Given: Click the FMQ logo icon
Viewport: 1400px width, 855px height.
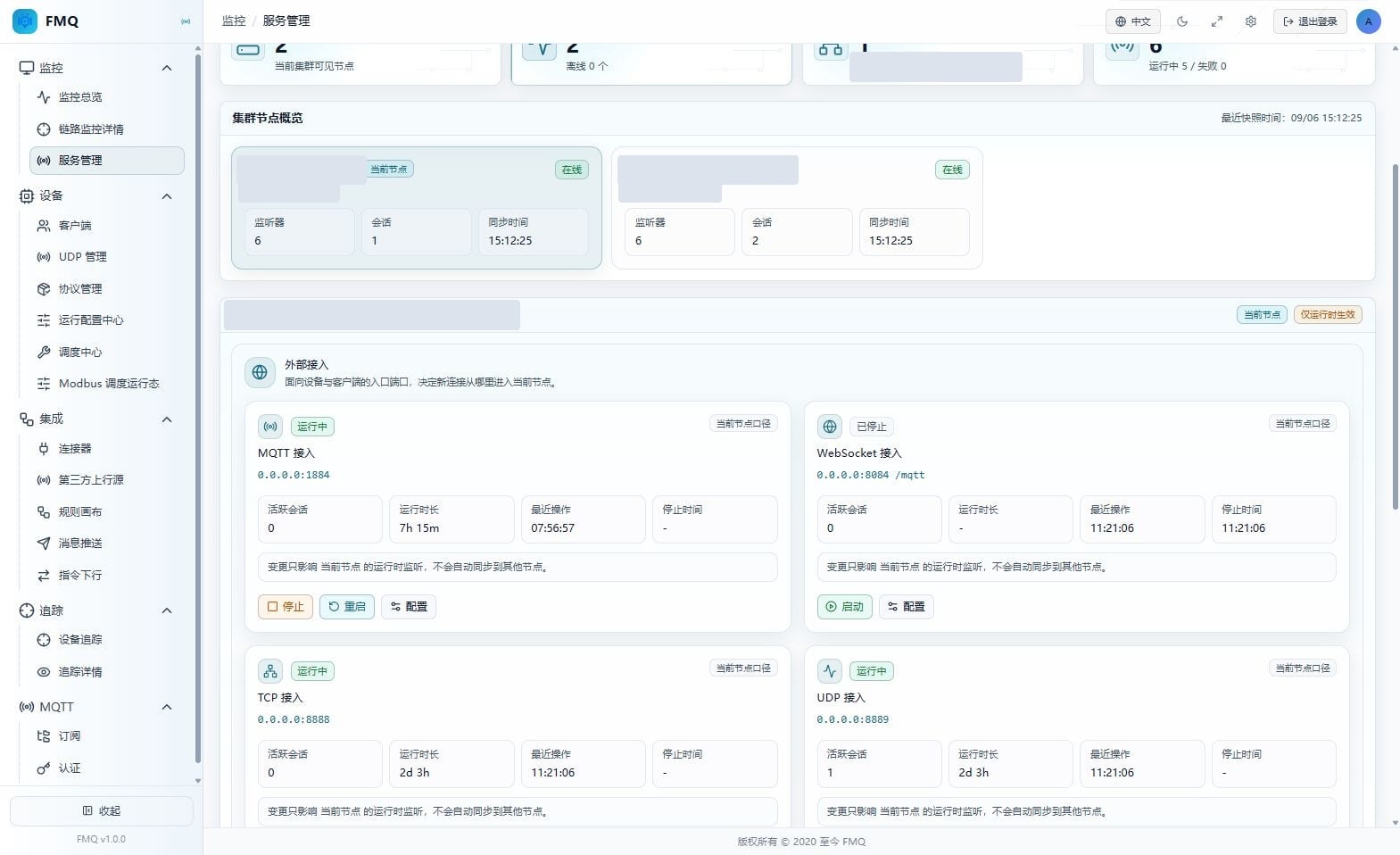Looking at the screenshot, I should click(x=25, y=21).
